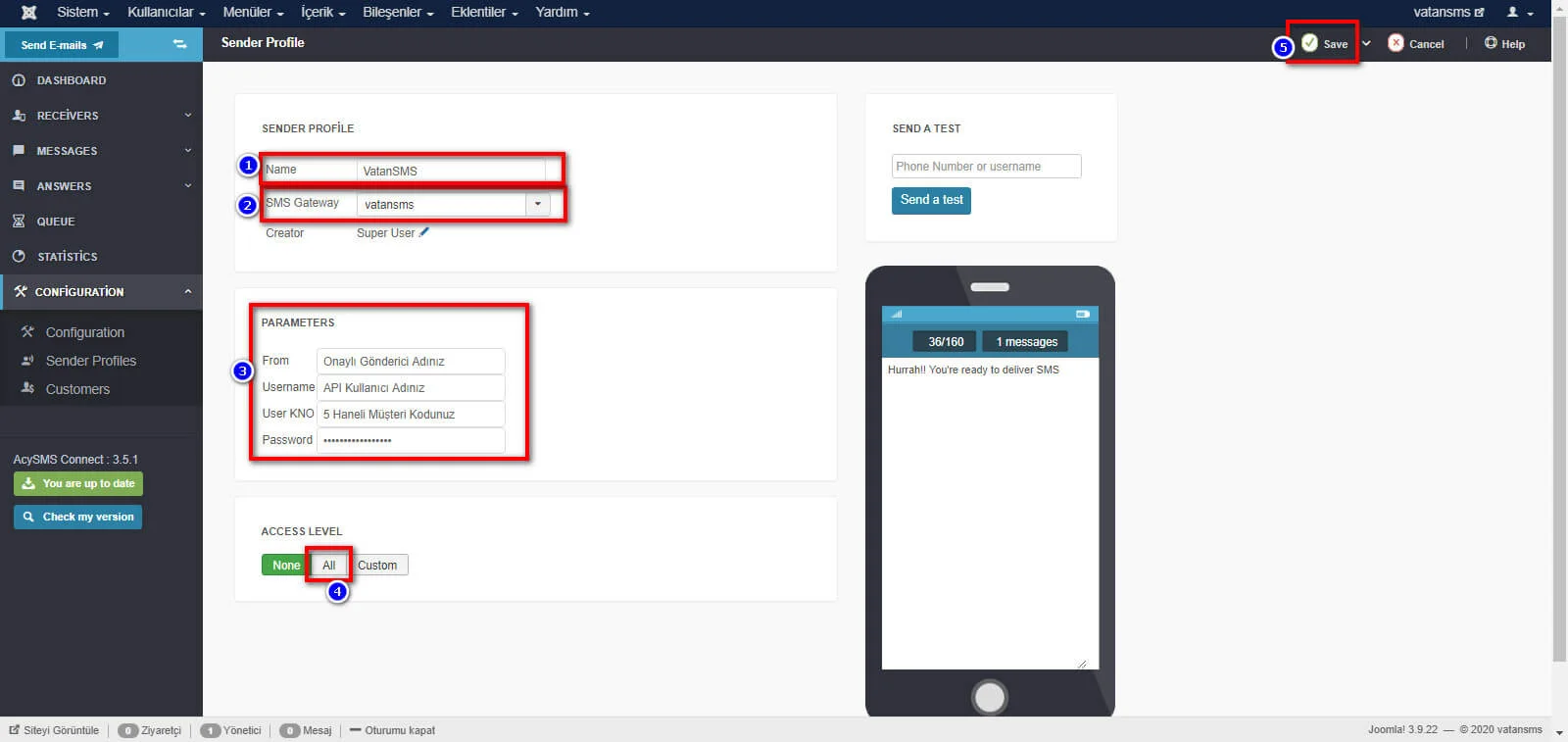Open Sender Profiles link in sidebar
This screenshot has height=742, width=1568.
pos(91,361)
